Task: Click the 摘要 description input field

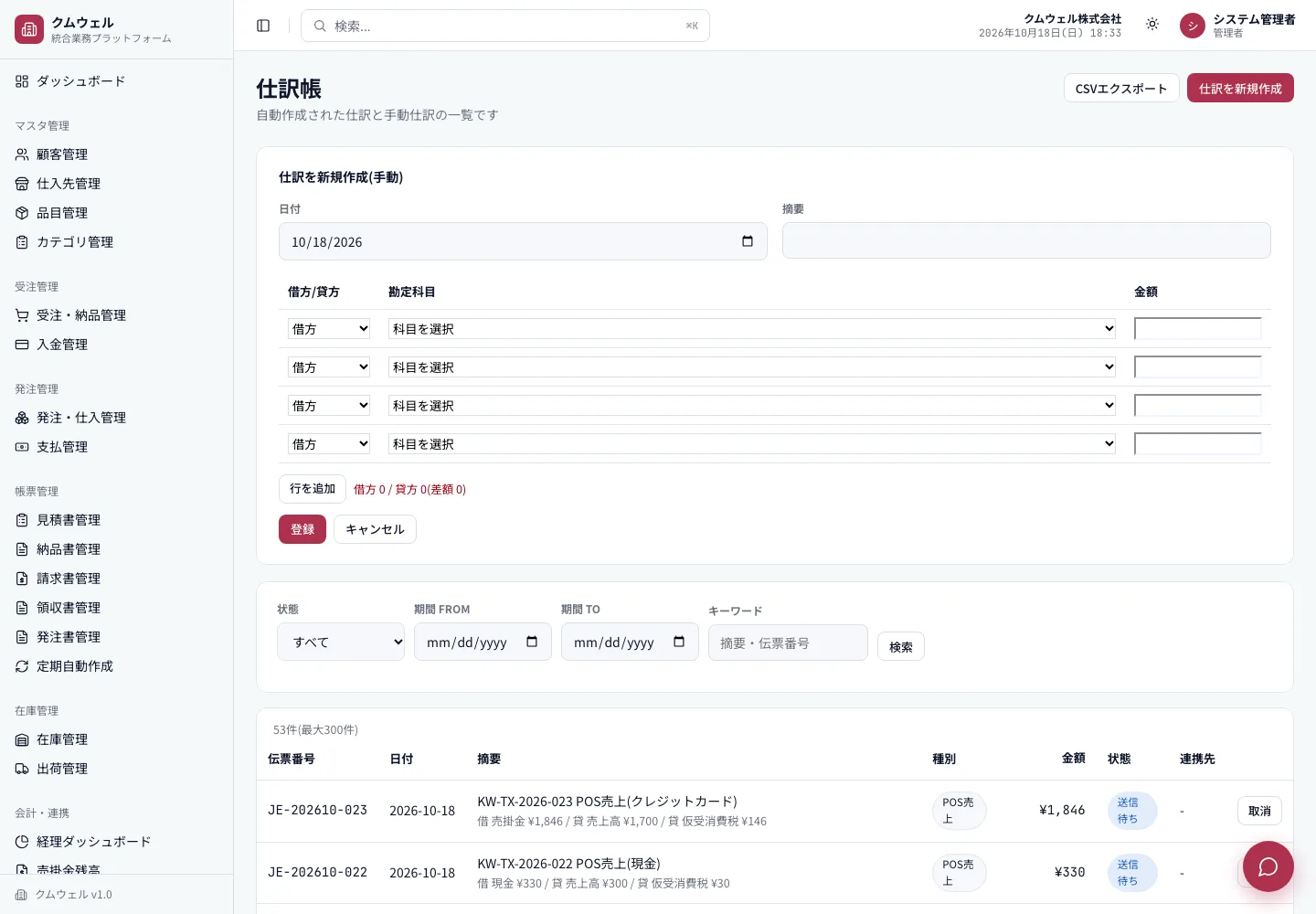Action: [1026, 240]
